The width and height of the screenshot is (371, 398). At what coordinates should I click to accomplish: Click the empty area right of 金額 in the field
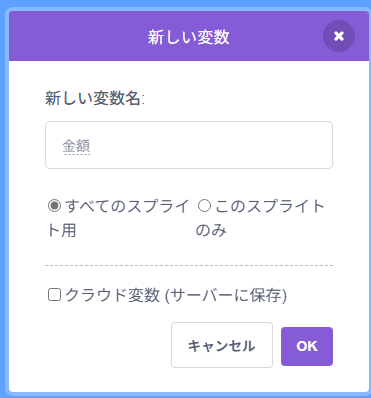pos(210,146)
